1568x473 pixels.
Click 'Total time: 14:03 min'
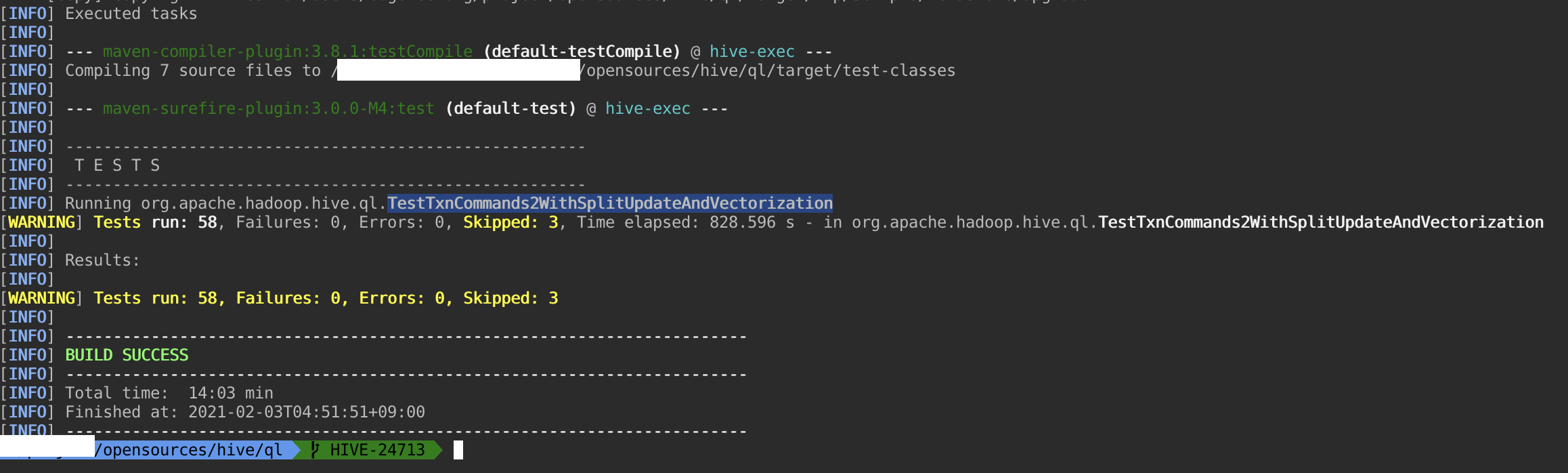[169, 393]
